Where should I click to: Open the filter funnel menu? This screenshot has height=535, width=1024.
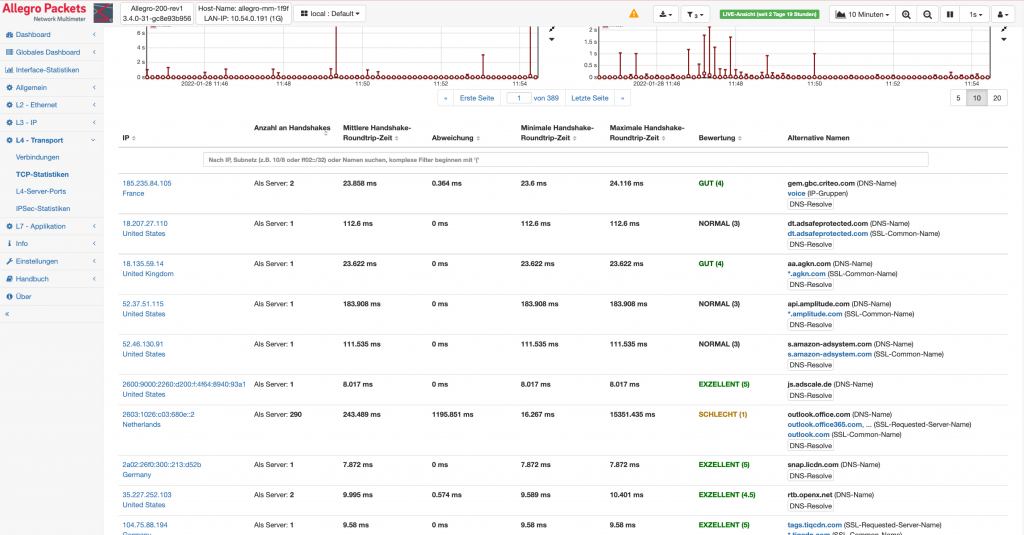click(x=695, y=14)
